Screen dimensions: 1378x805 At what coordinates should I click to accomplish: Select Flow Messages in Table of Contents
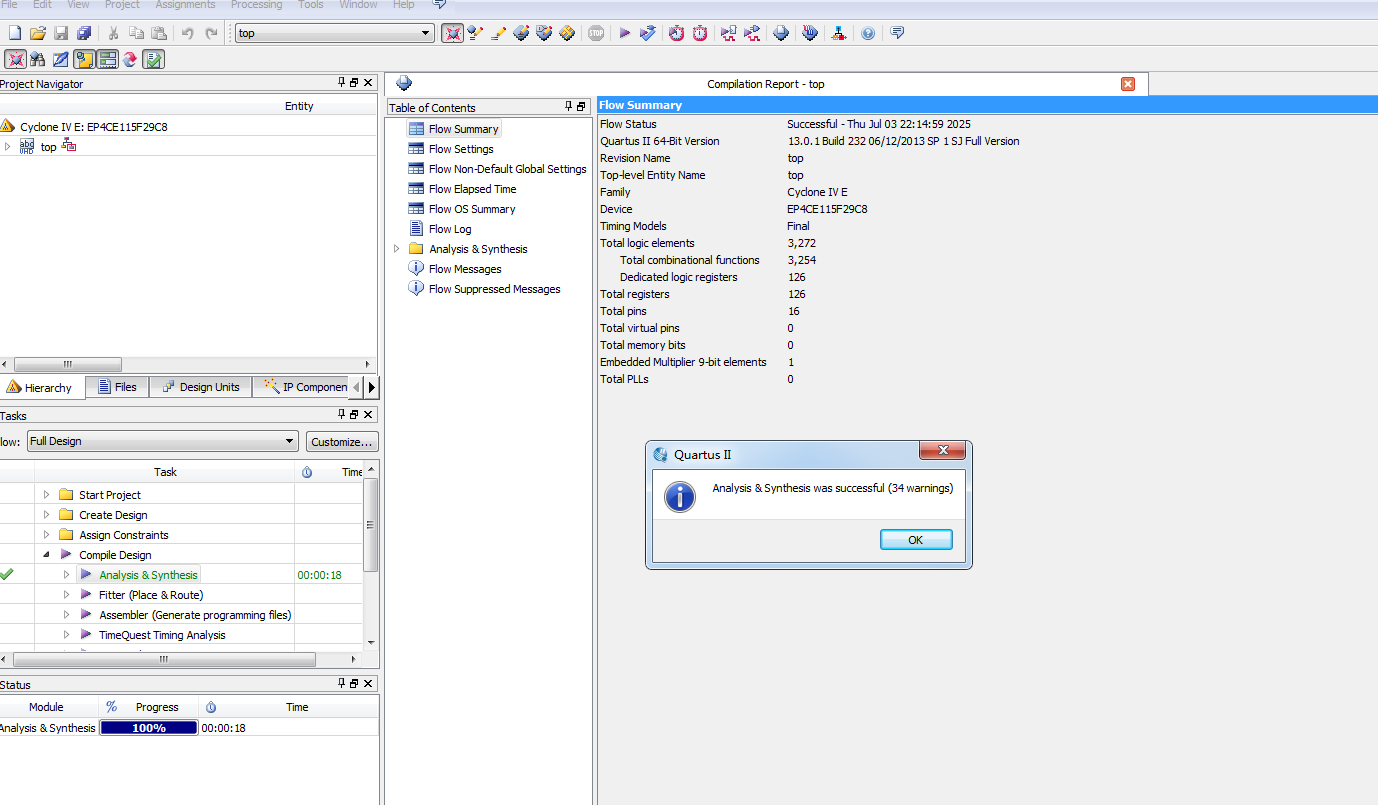464,269
